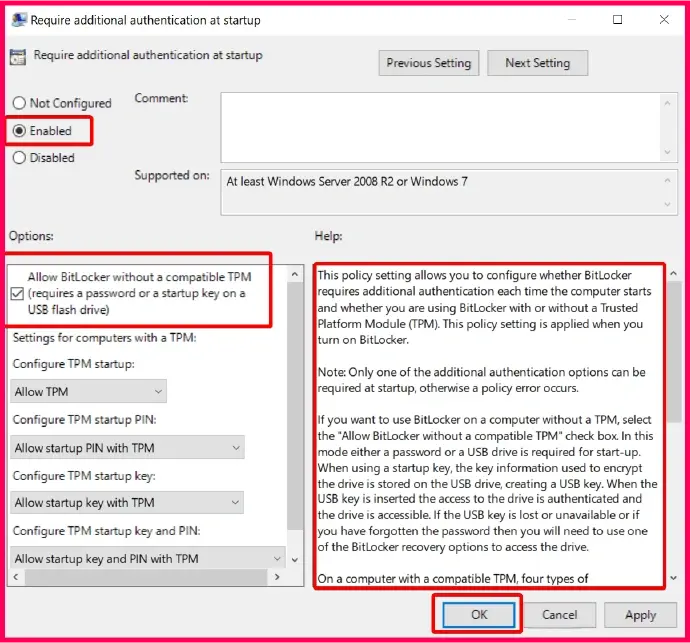Screen dimensions: 691x643
Task: Click the Supported on text field
Action: tap(441, 193)
